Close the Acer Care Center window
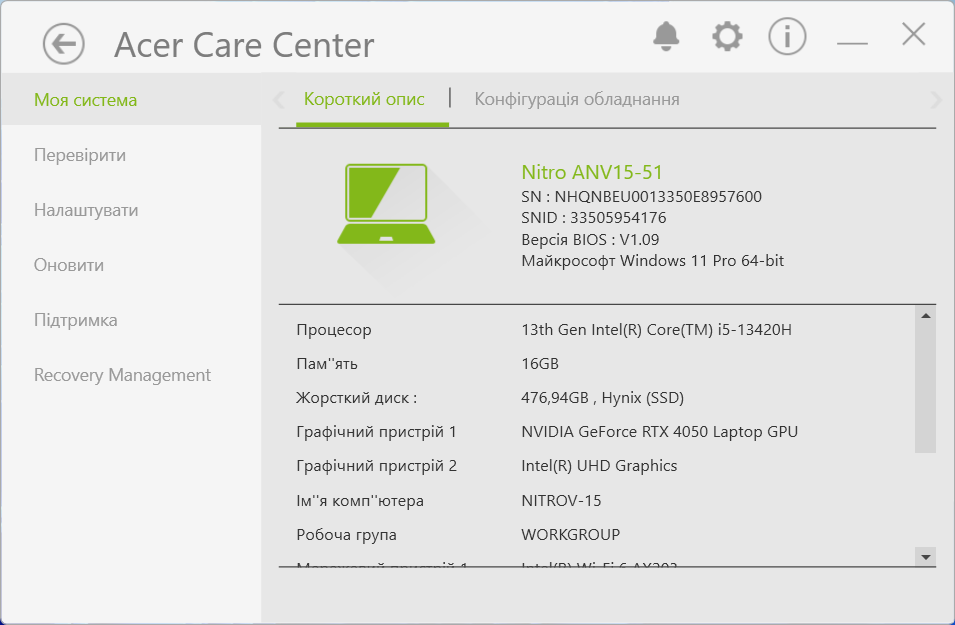955x625 pixels. [x=913, y=35]
